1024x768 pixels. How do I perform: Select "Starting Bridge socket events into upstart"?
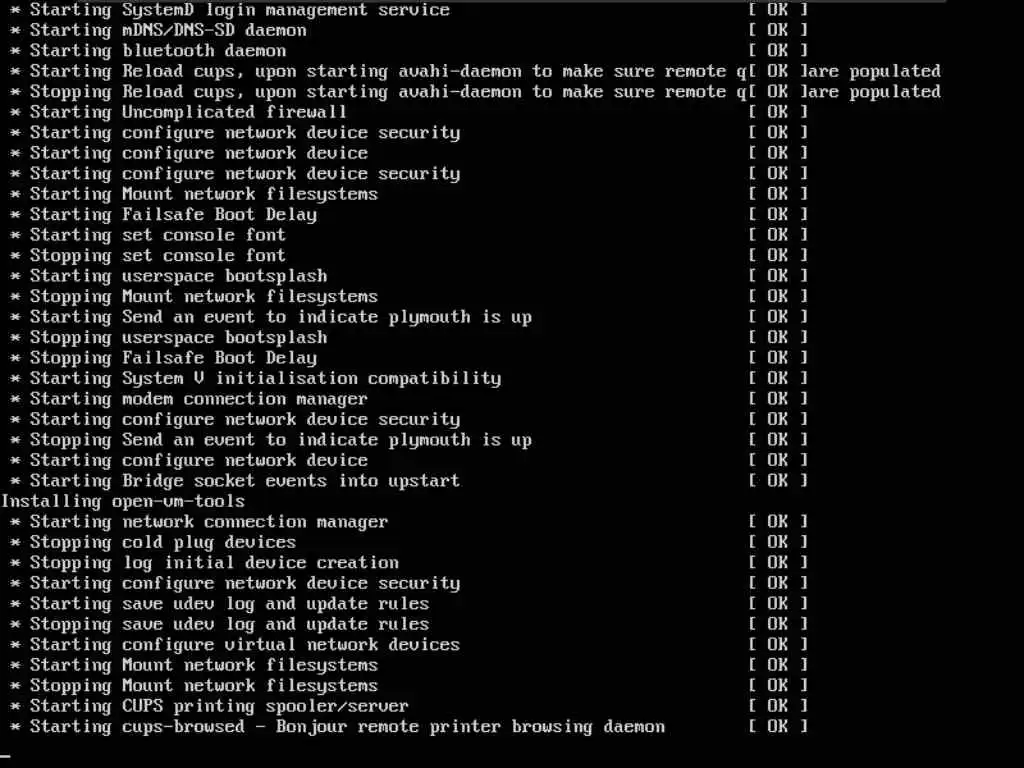click(x=245, y=481)
